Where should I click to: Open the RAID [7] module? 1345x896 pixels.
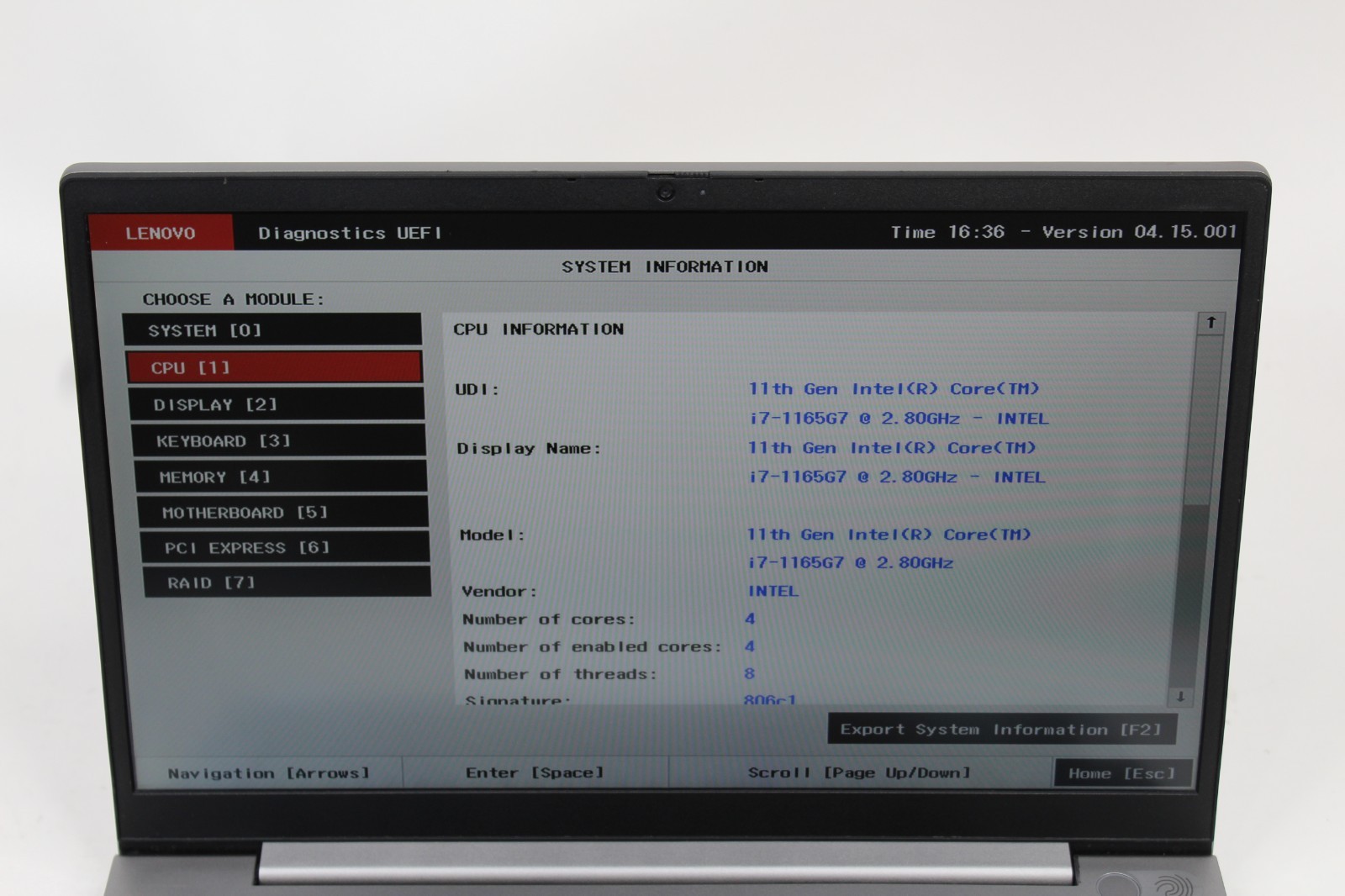coord(287,582)
